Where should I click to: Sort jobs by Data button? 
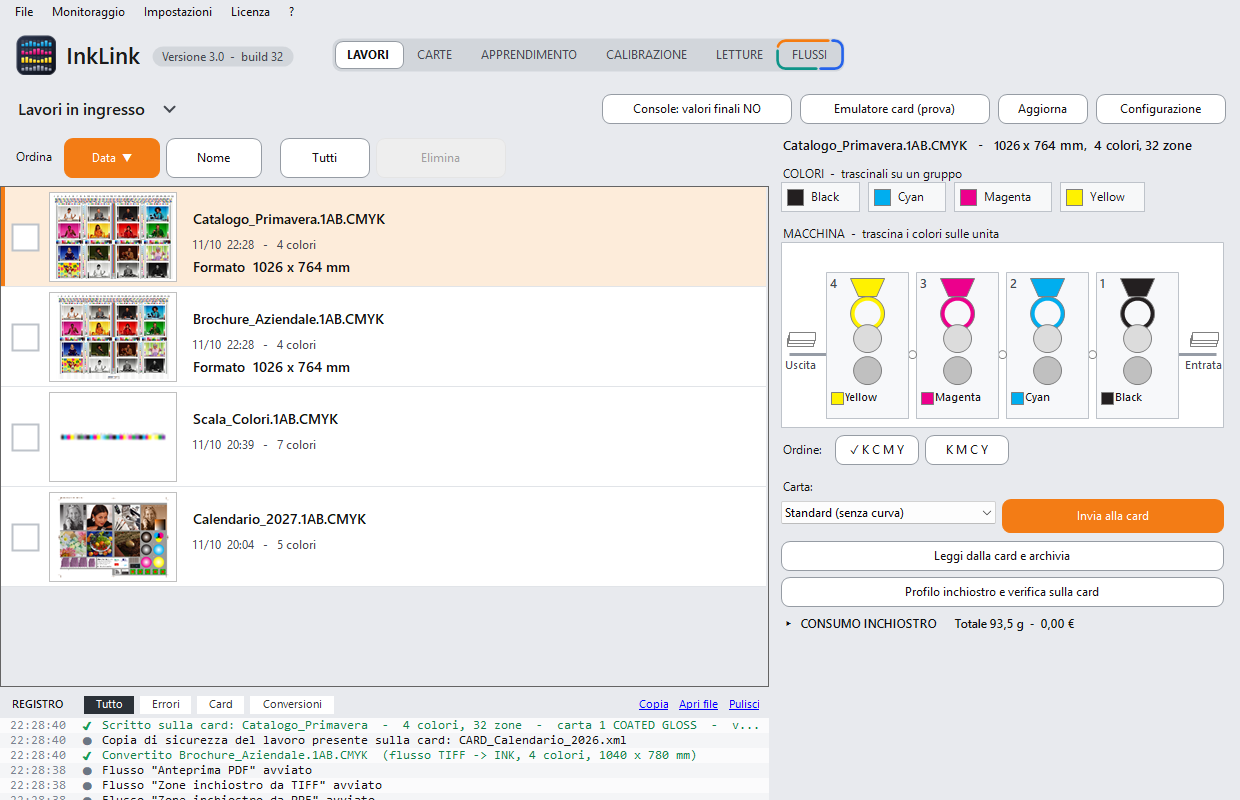click(x=112, y=158)
